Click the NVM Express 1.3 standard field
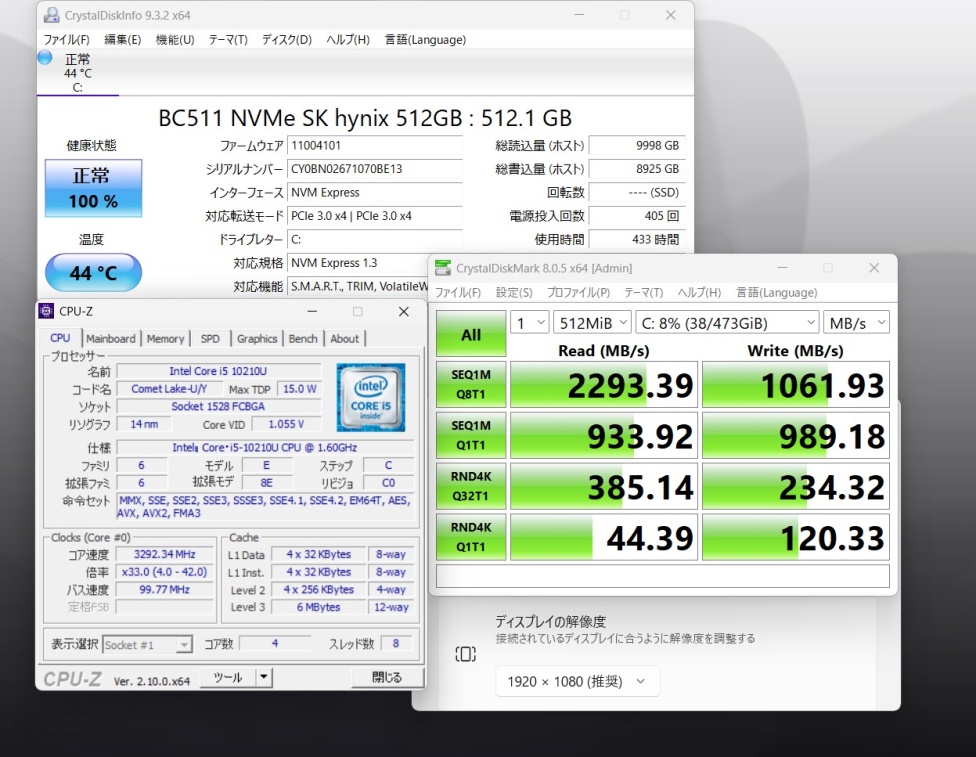This screenshot has height=757, width=976. pyautogui.click(x=358, y=263)
